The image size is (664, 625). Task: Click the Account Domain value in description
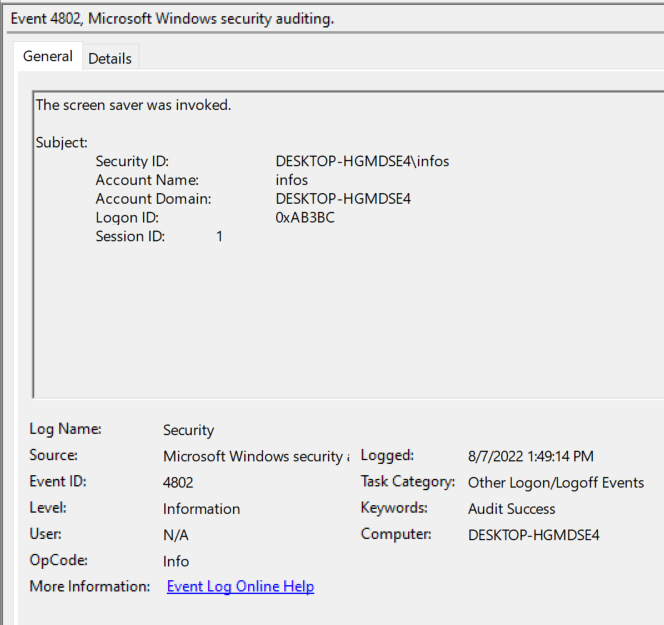(x=343, y=199)
